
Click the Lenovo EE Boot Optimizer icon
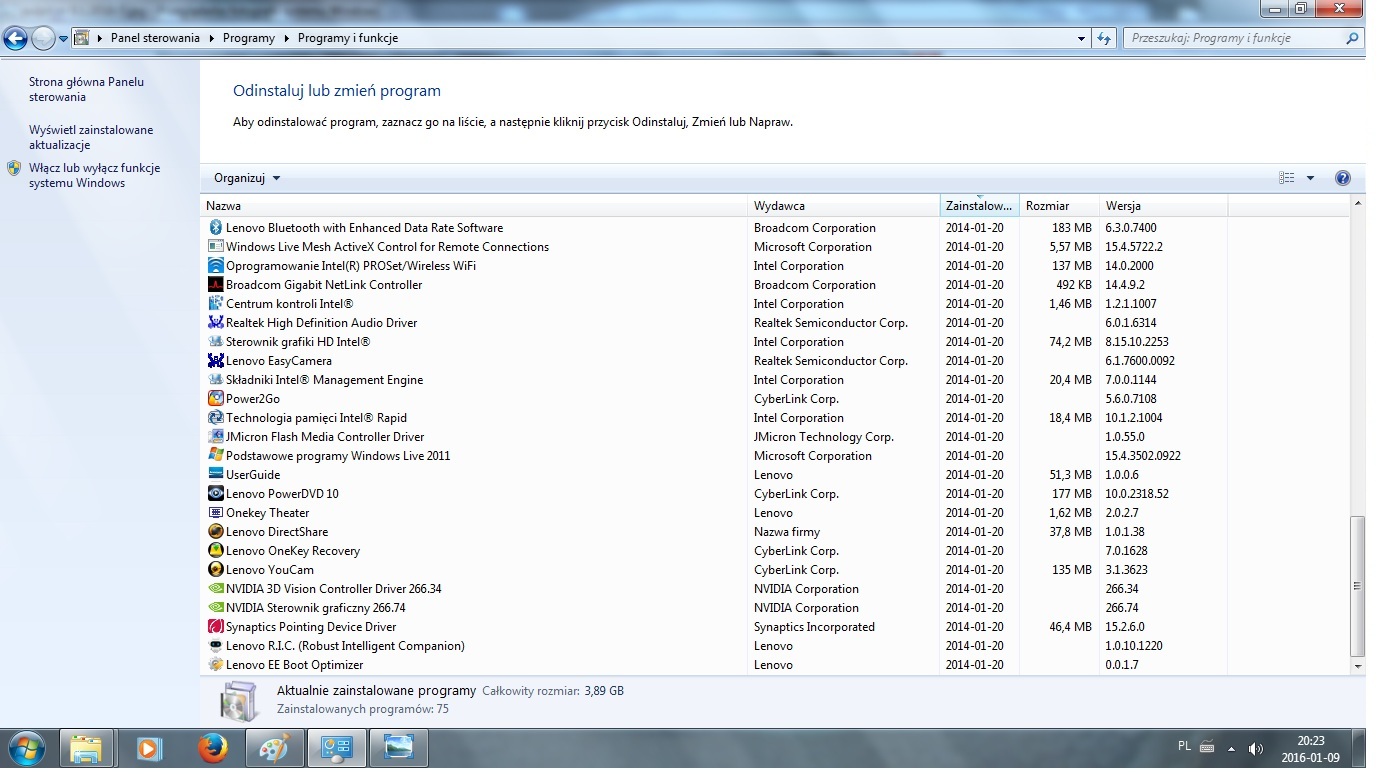215,665
